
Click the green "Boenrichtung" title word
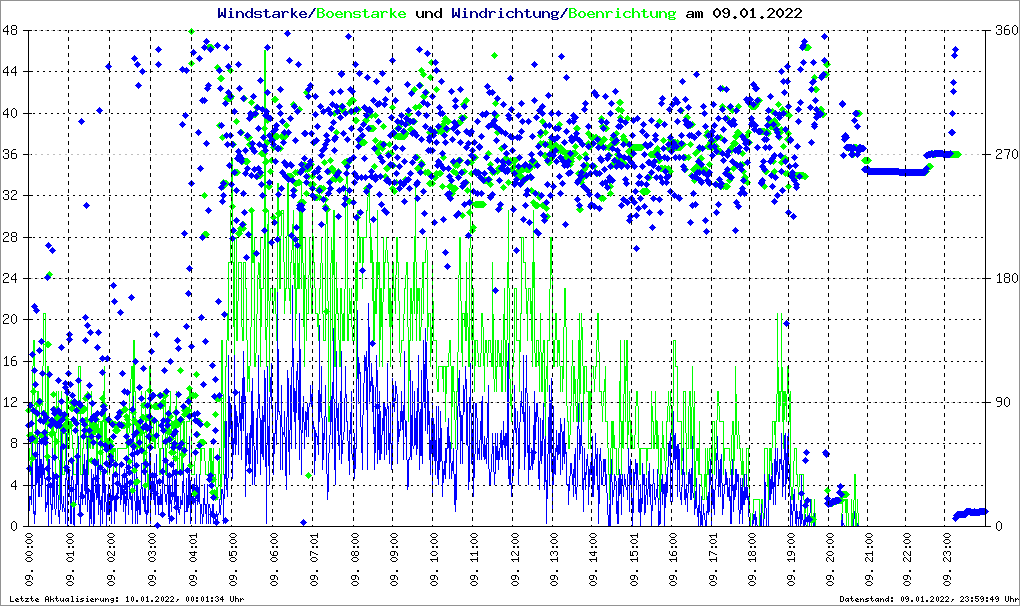(622, 13)
